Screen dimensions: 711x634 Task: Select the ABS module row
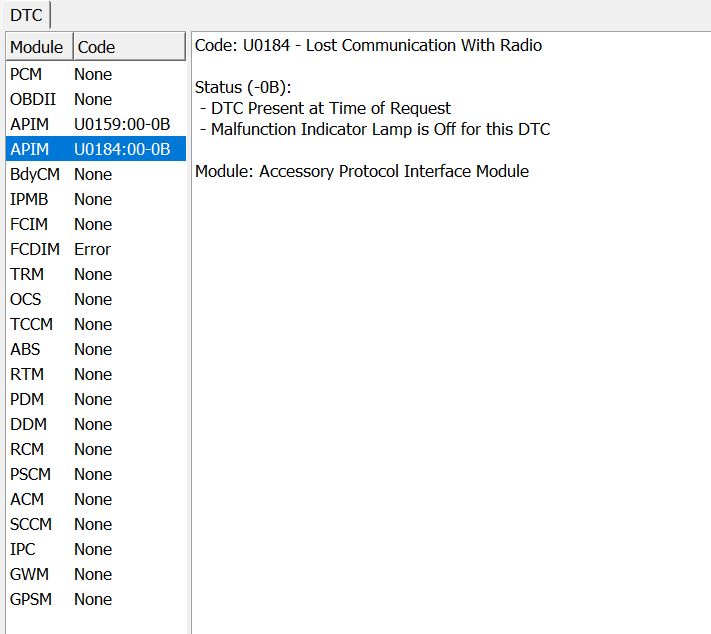pyautogui.click(x=96, y=349)
